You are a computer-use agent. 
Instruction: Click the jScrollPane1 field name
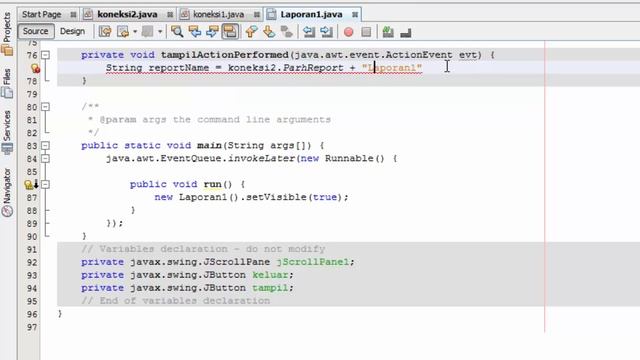tap(313, 262)
